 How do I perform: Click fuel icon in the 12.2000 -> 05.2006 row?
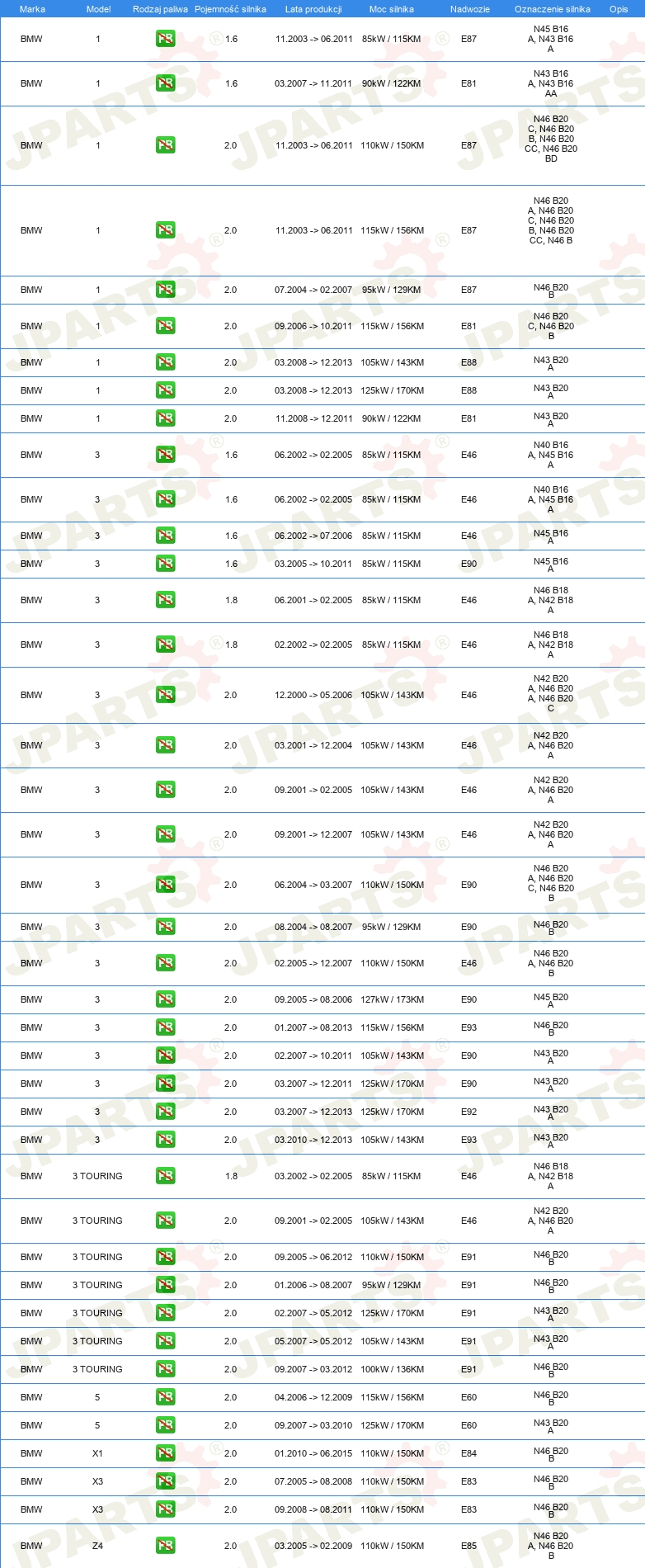[x=165, y=695]
